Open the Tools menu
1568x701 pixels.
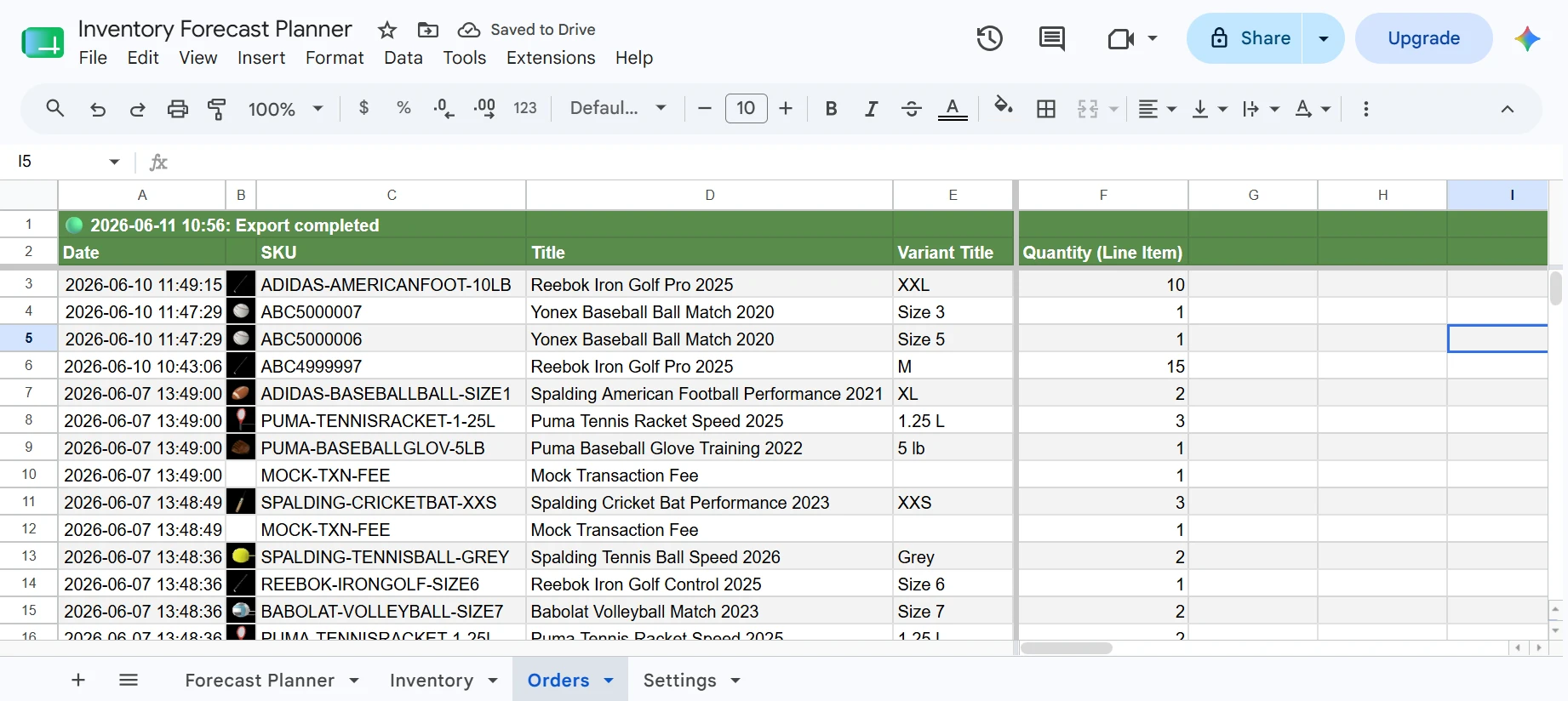465,58
